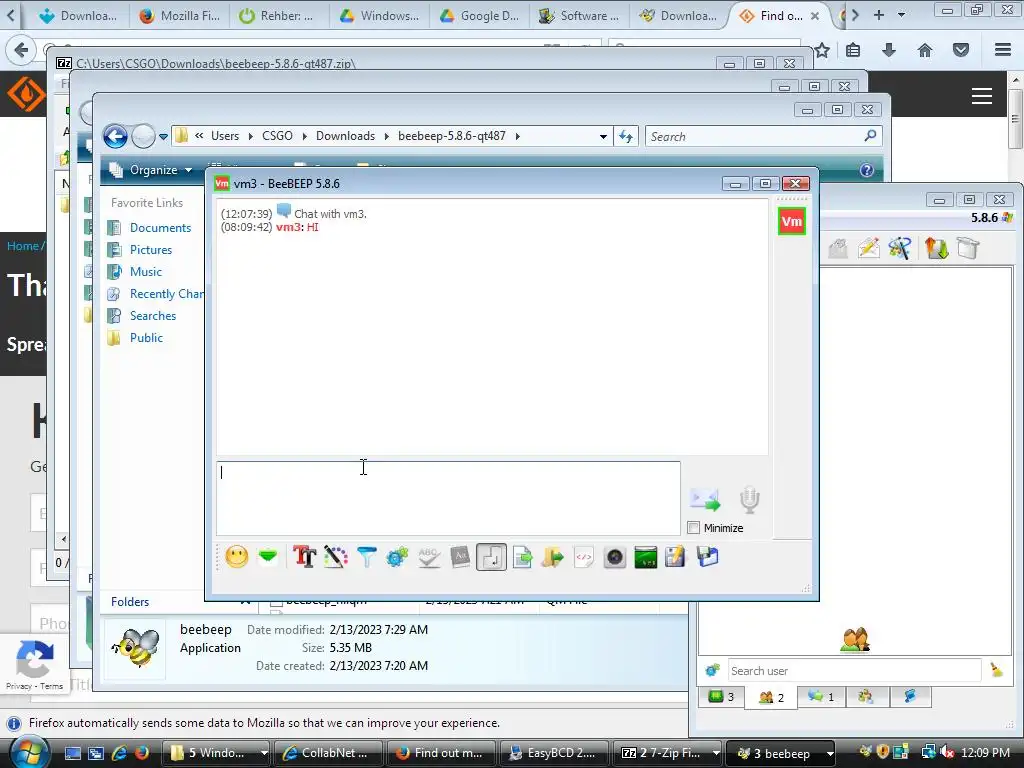The width and height of the screenshot is (1024, 768).
Task: Click the send message envelope button
Action: [705, 500]
